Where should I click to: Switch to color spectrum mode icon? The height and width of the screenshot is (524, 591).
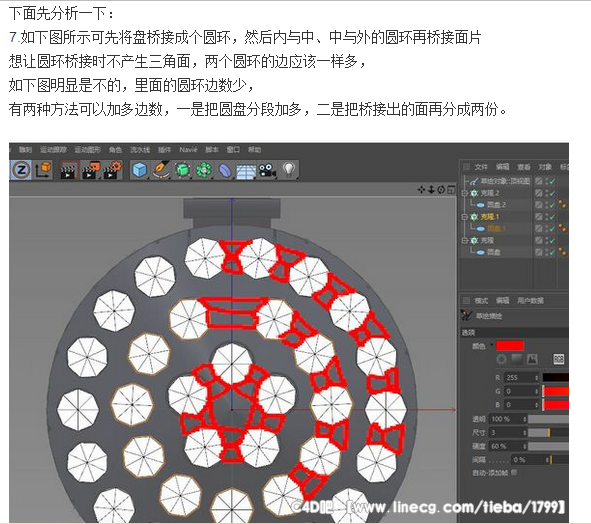(517, 359)
